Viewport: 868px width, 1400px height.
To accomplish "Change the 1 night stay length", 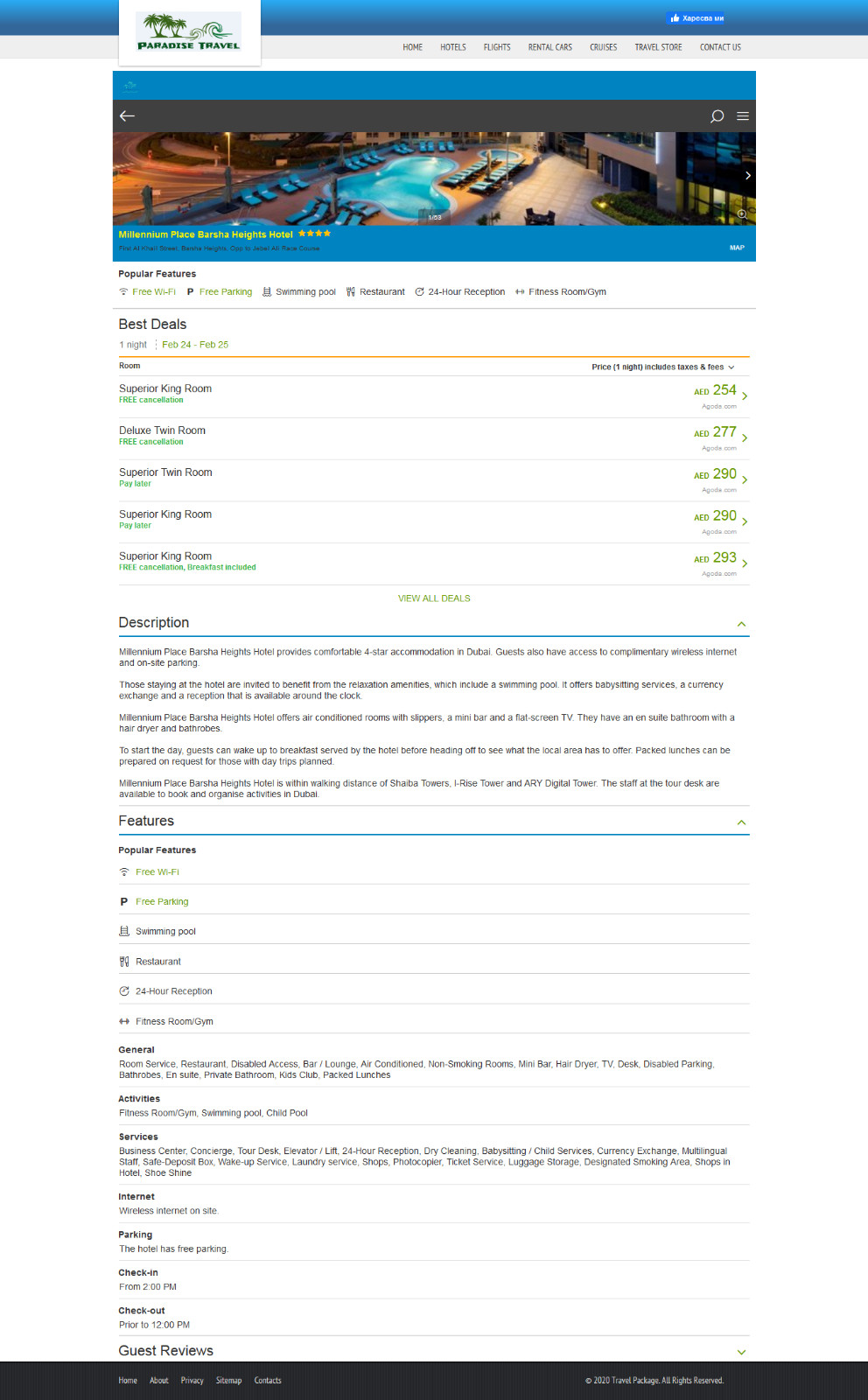I will (x=133, y=345).
